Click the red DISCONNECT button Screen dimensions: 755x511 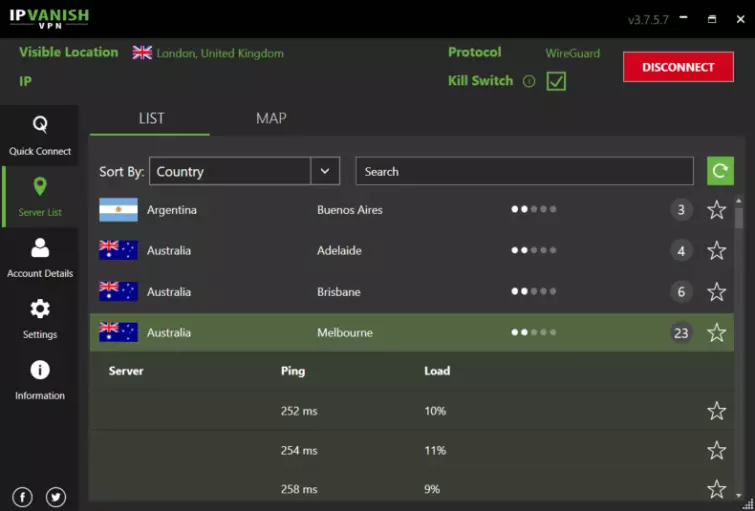click(x=678, y=67)
